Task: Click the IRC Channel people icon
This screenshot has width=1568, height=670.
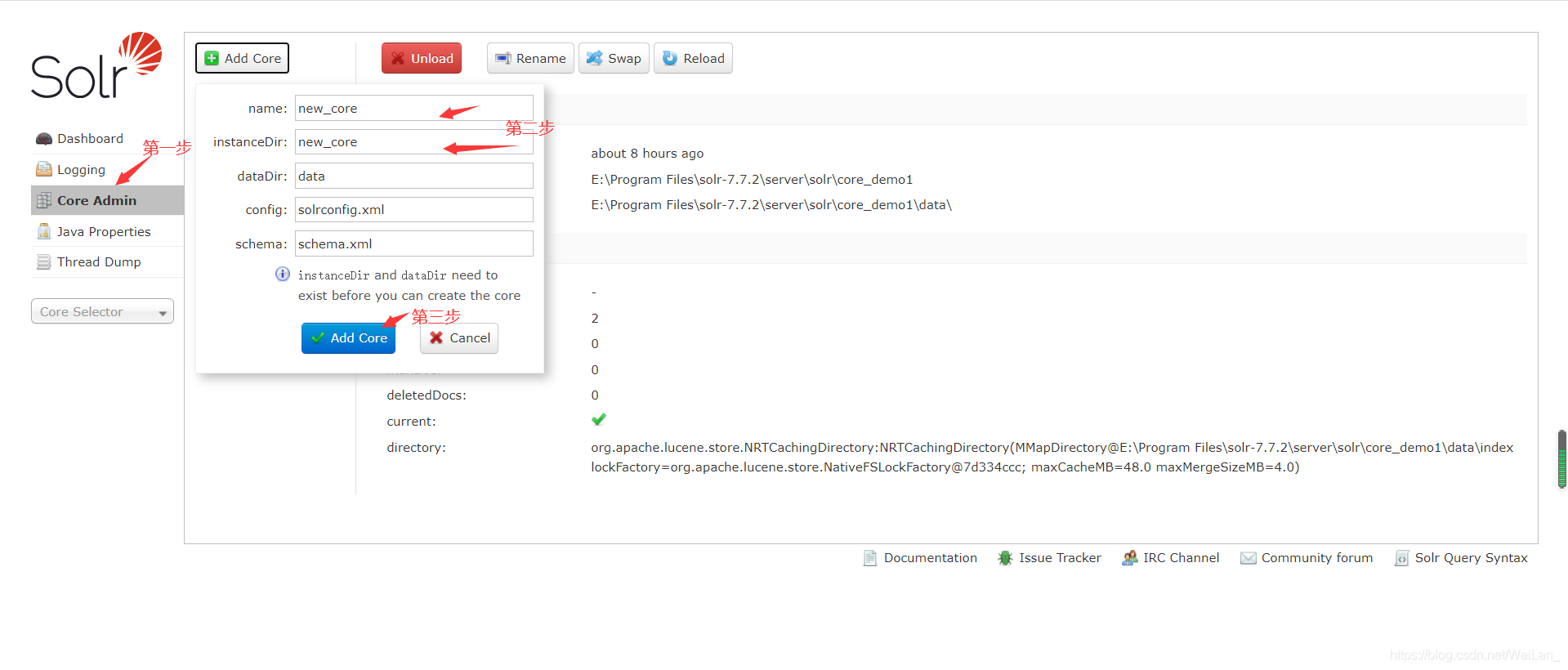Action: 1129,558
